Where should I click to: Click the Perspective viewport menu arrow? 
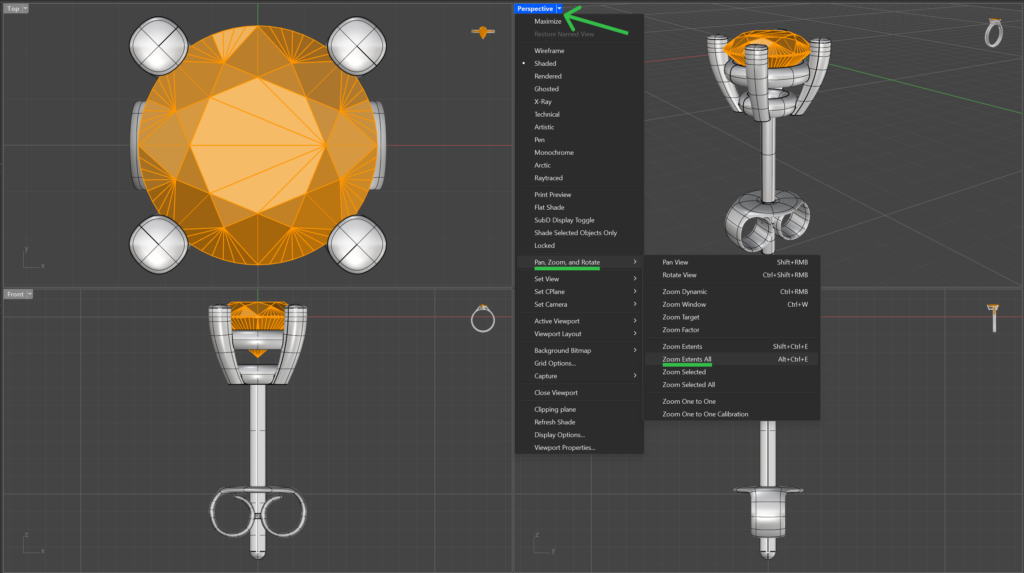559,8
